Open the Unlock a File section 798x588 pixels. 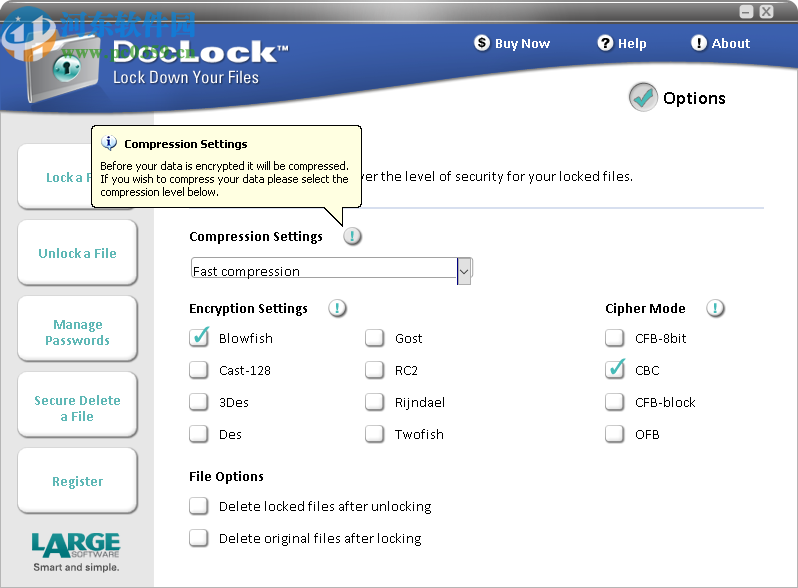click(77, 253)
